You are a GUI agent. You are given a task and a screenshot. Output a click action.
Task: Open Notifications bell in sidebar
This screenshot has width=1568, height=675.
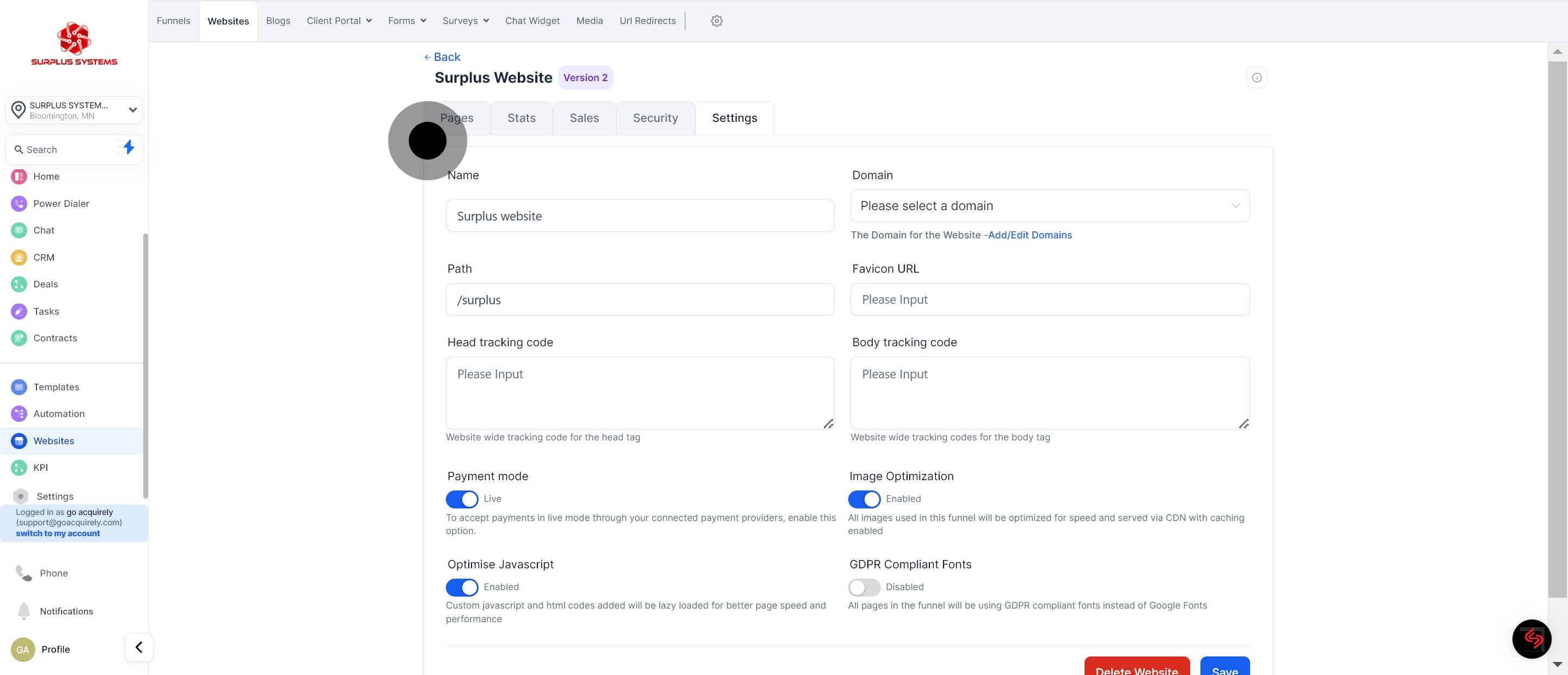(24, 610)
